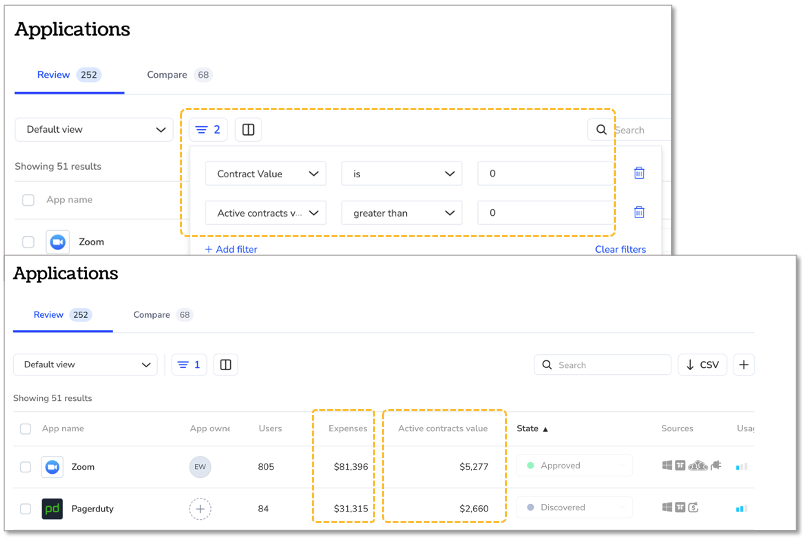Open Active contracts v... field dropdown
The width and height of the screenshot is (802, 538).
(265, 213)
